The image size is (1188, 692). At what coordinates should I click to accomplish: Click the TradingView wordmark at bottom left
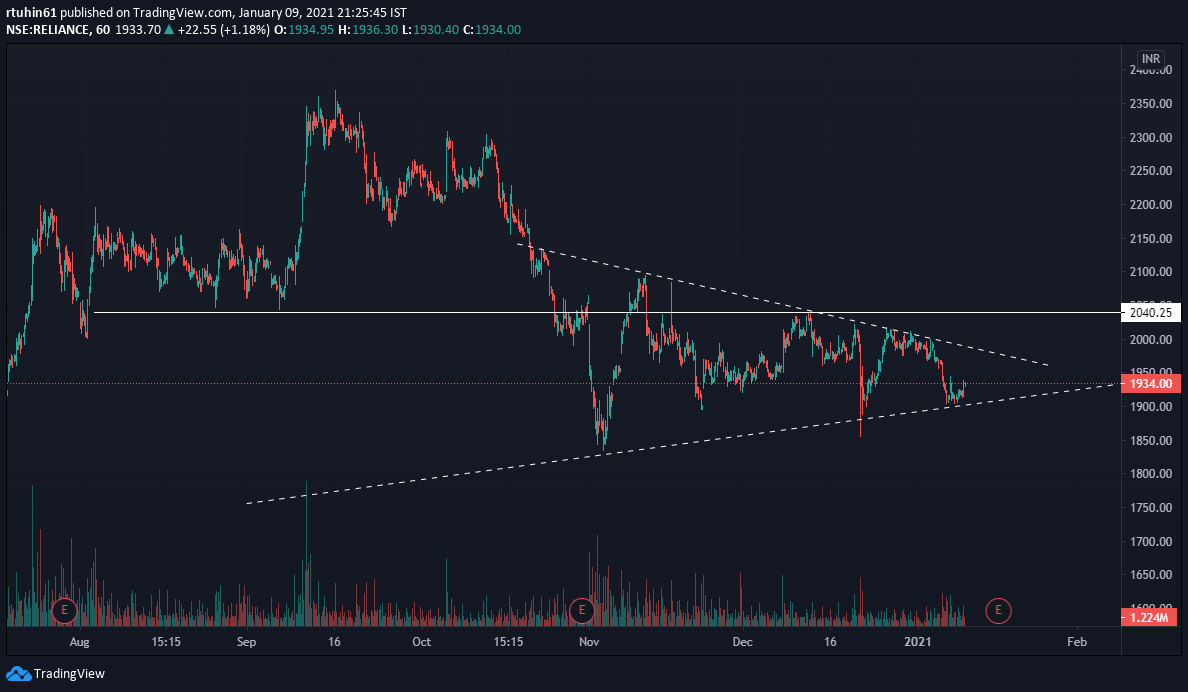[69, 673]
